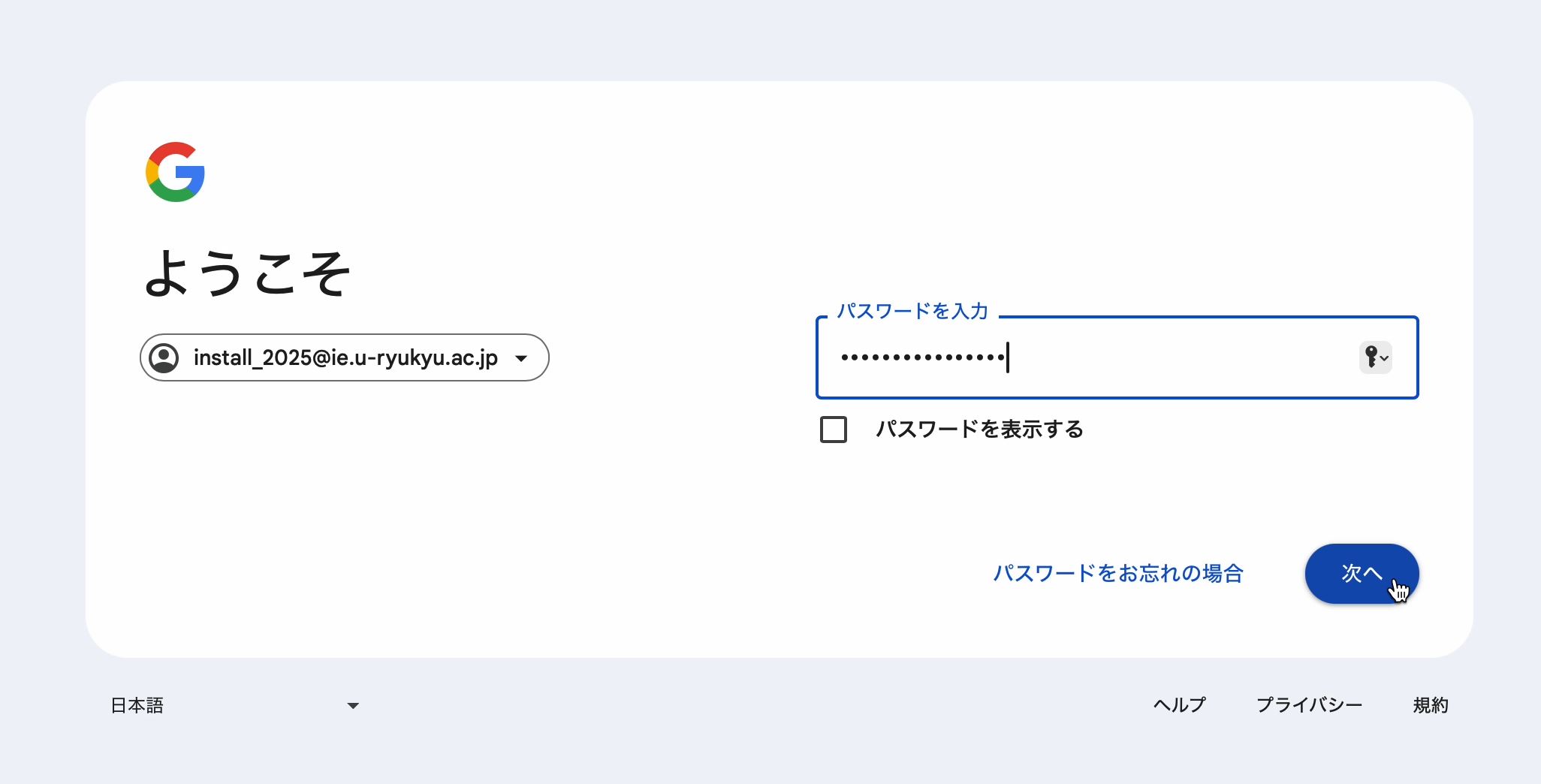Open the 日本語 language dropdown
This screenshot has height=784, width=1541.
click(x=235, y=705)
